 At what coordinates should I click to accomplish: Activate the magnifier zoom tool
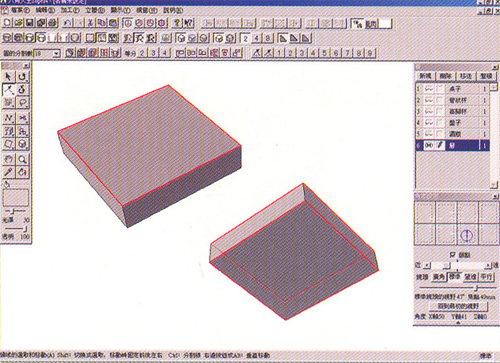22,159
